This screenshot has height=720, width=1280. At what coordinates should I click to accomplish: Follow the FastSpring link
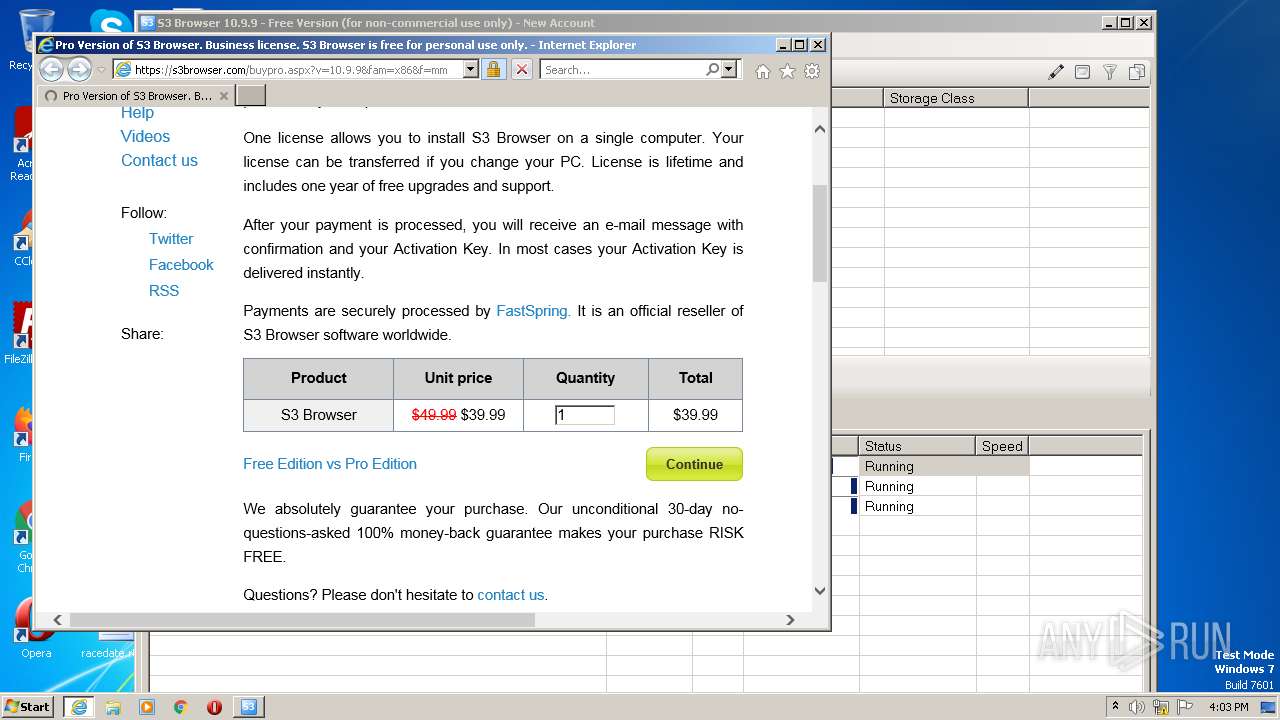pyautogui.click(x=533, y=311)
